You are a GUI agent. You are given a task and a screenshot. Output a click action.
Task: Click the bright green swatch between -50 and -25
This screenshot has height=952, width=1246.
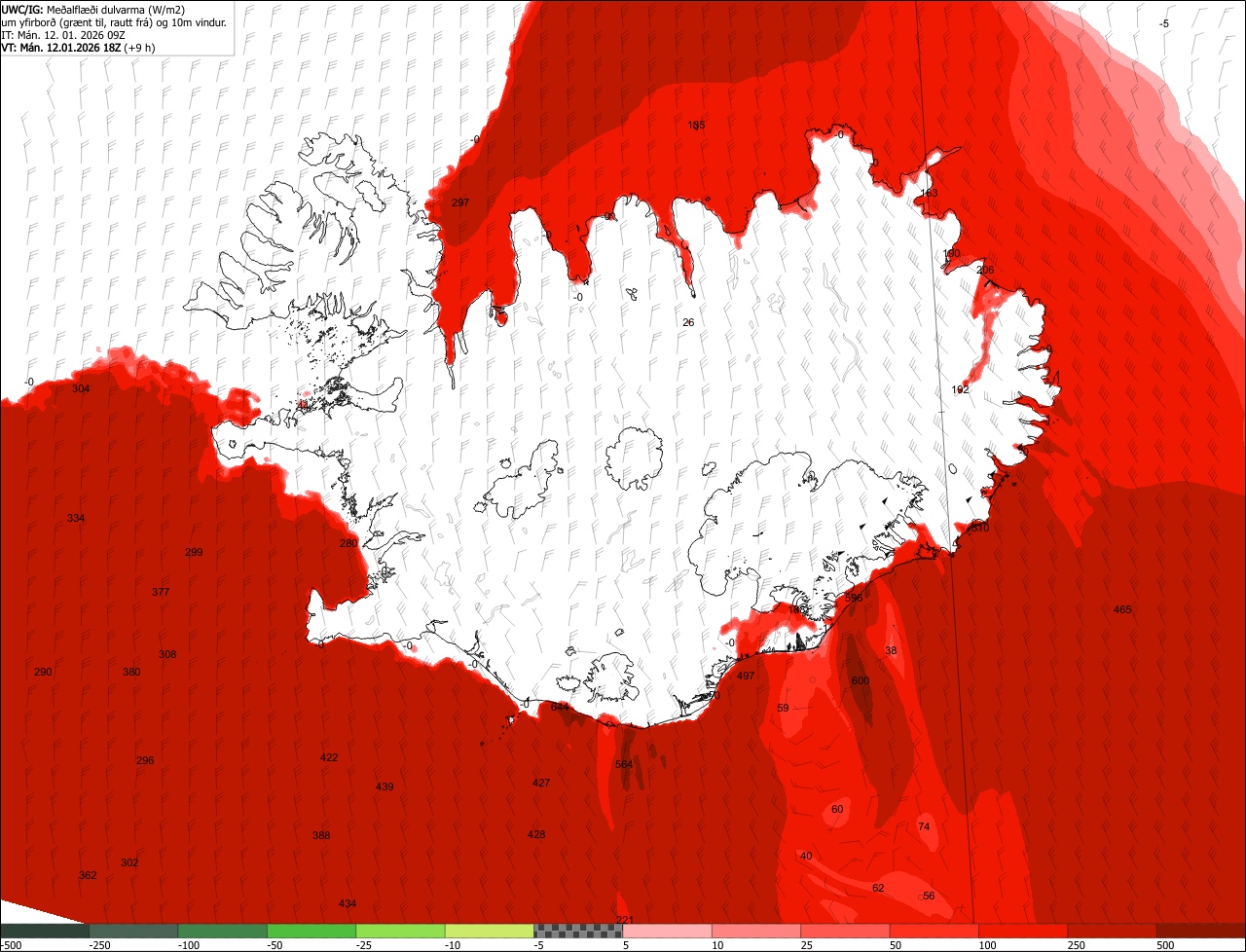click(311, 932)
